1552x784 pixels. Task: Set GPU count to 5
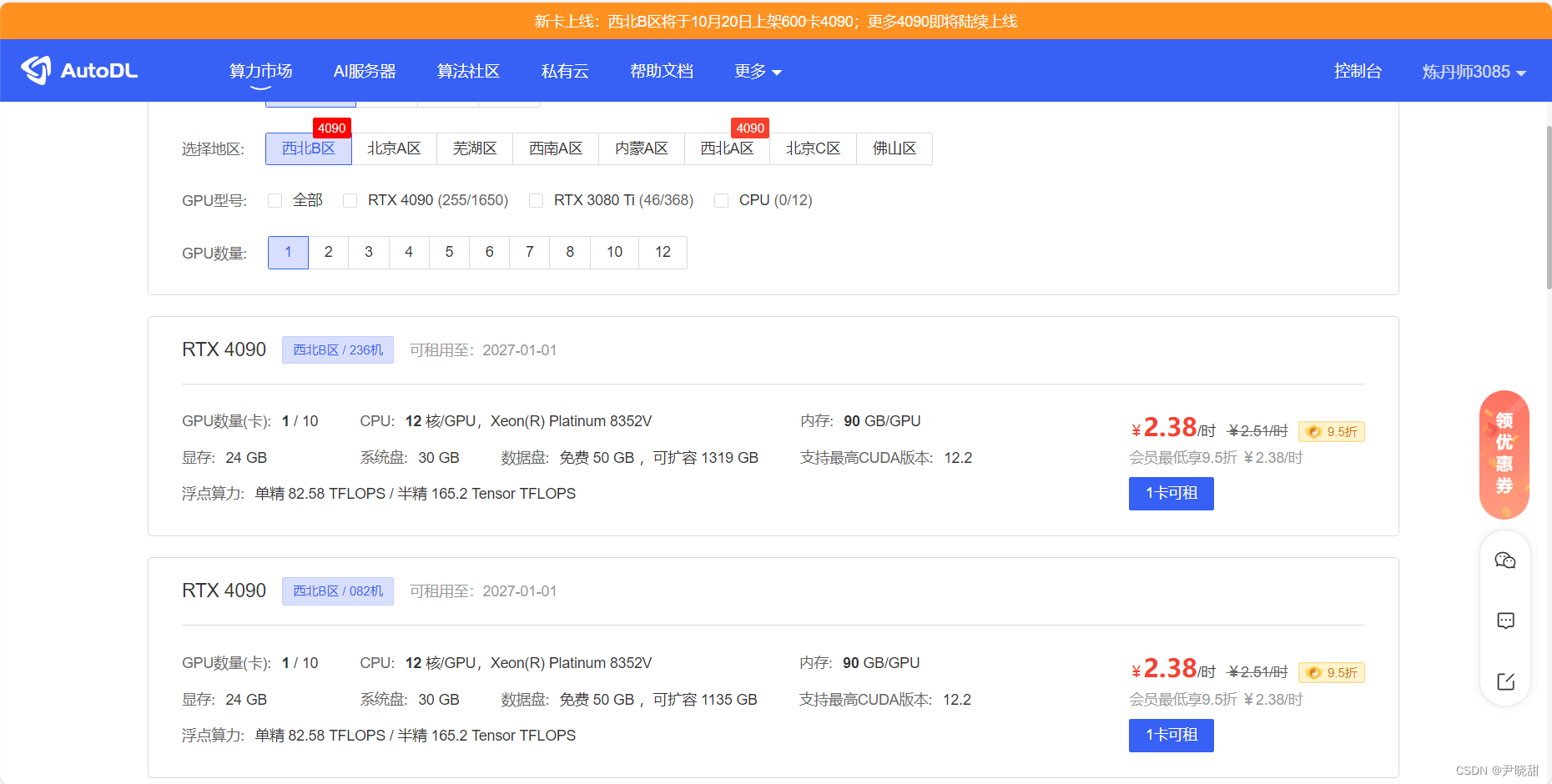tap(449, 252)
